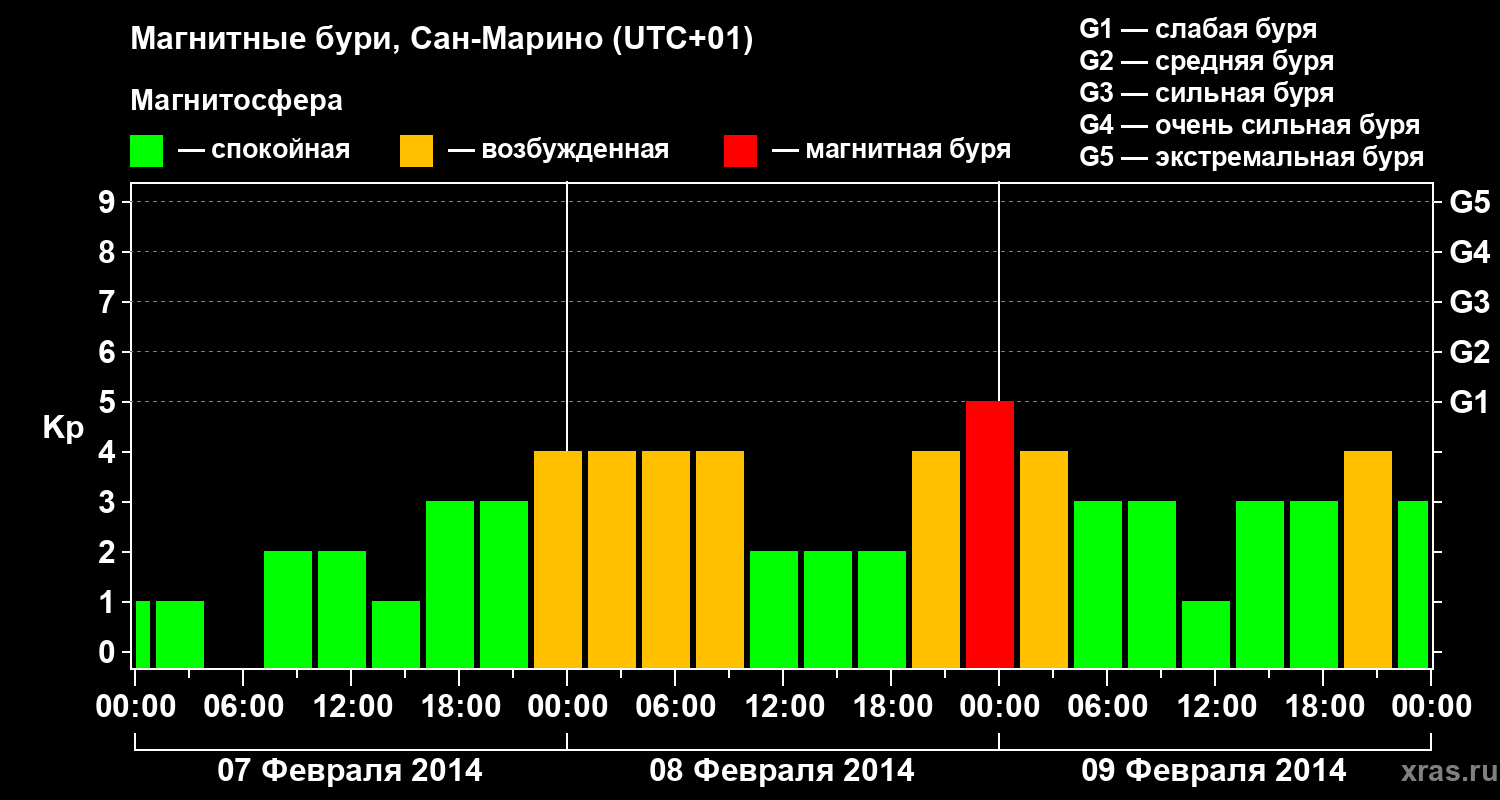The image size is (1500, 800).
Task: Select the yellow bar crossing the 07–08 Февраля midnight line
Action: tap(558, 559)
